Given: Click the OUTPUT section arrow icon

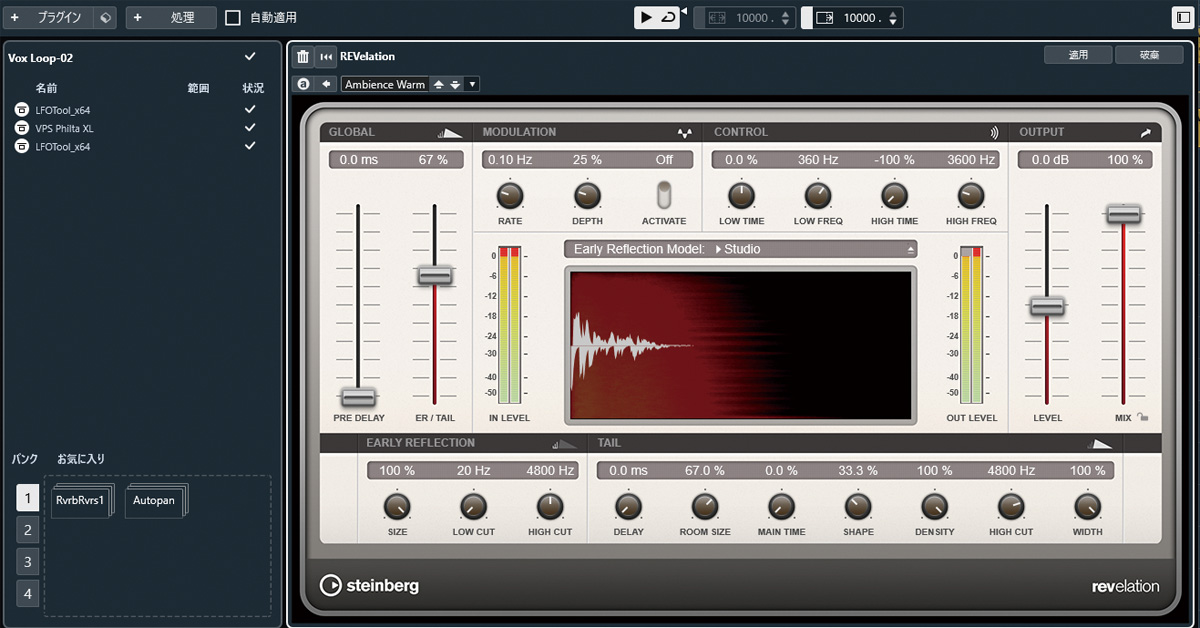Looking at the screenshot, I should coord(1145,132).
